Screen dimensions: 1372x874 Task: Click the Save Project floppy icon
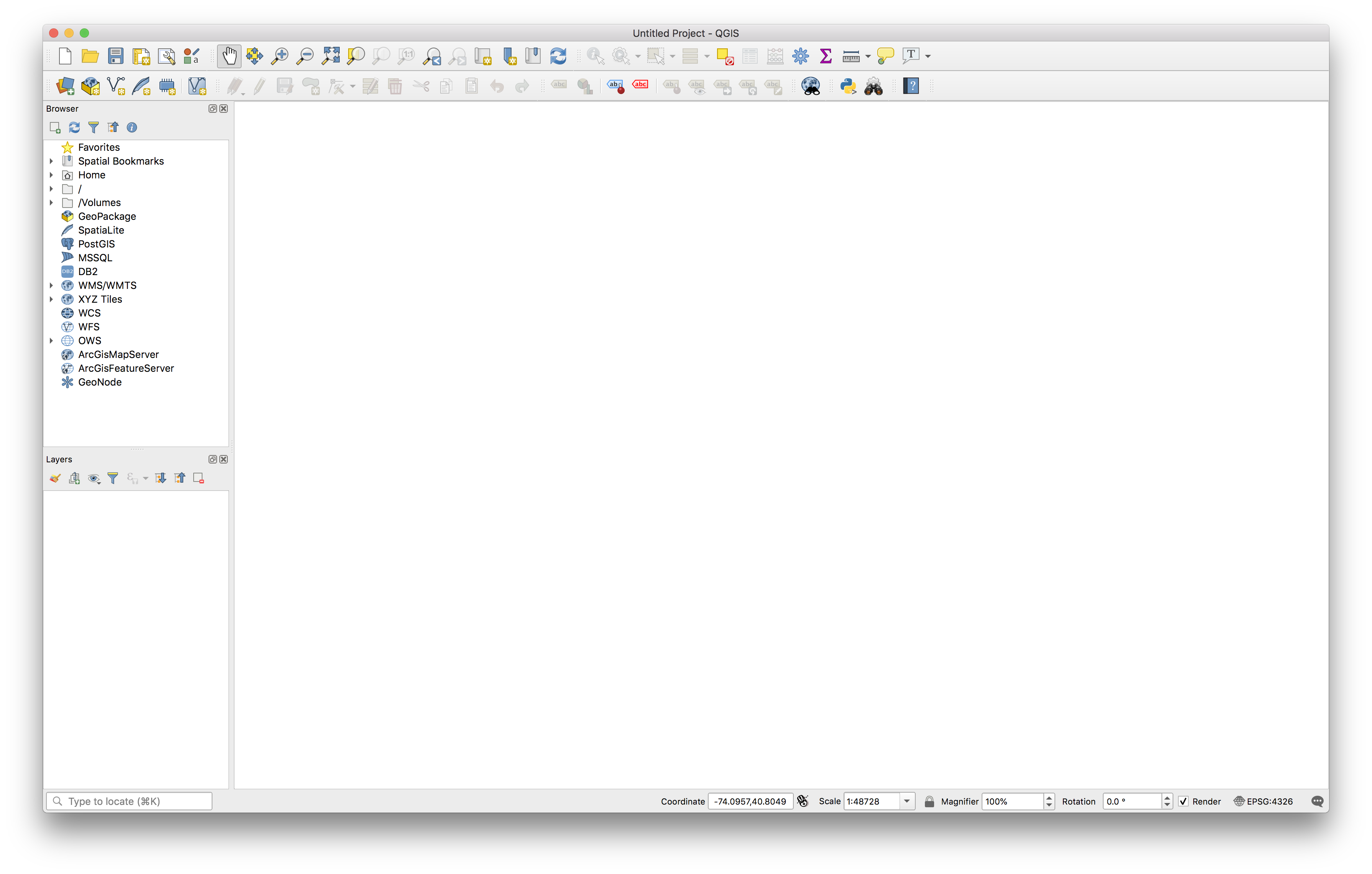pyautogui.click(x=116, y=56)
